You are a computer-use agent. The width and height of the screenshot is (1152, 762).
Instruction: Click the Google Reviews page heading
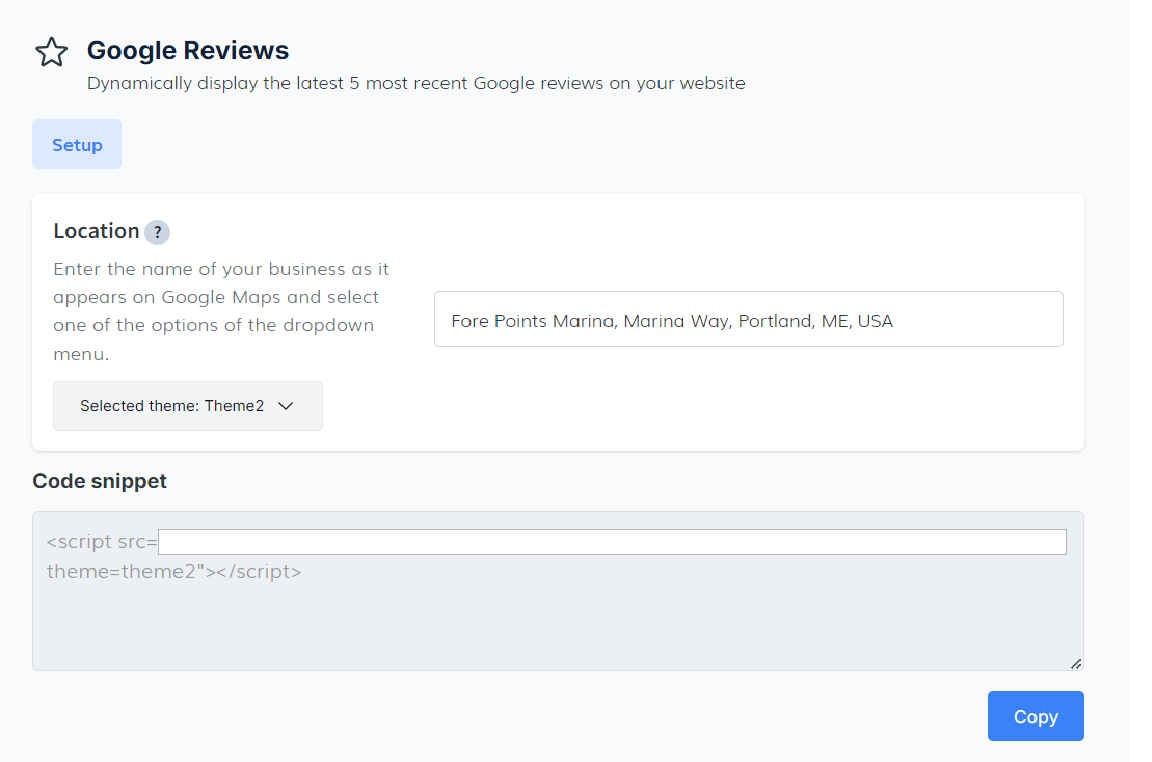(x=188, y=50)
